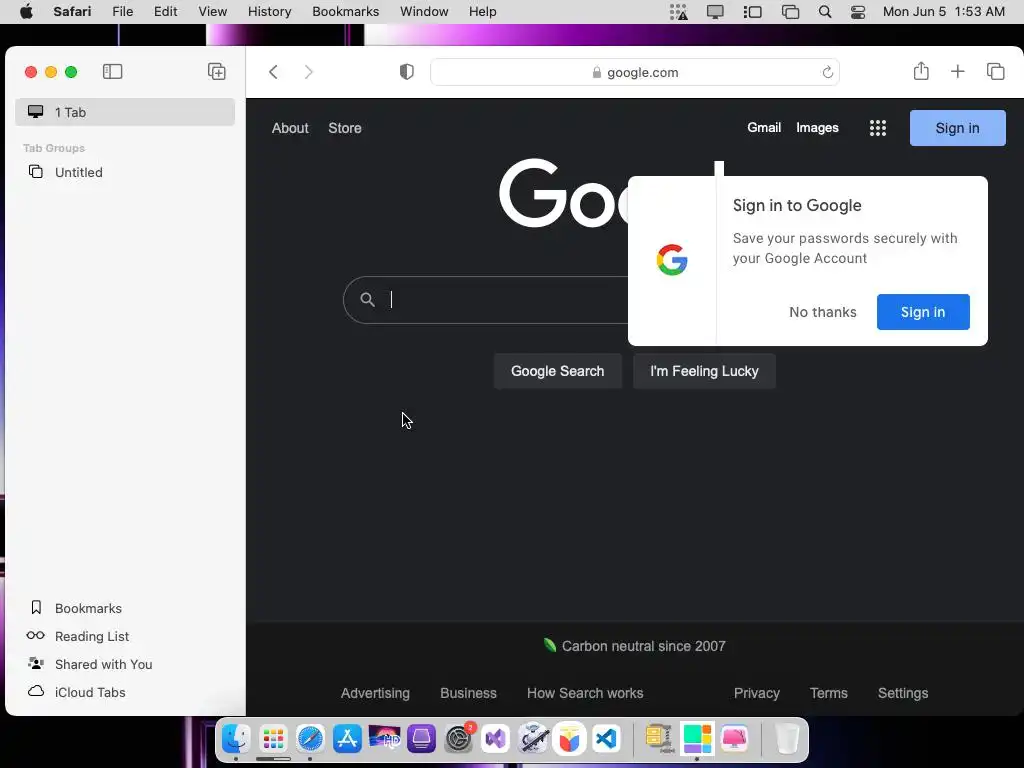Click the About link

(x=290, y=128)
